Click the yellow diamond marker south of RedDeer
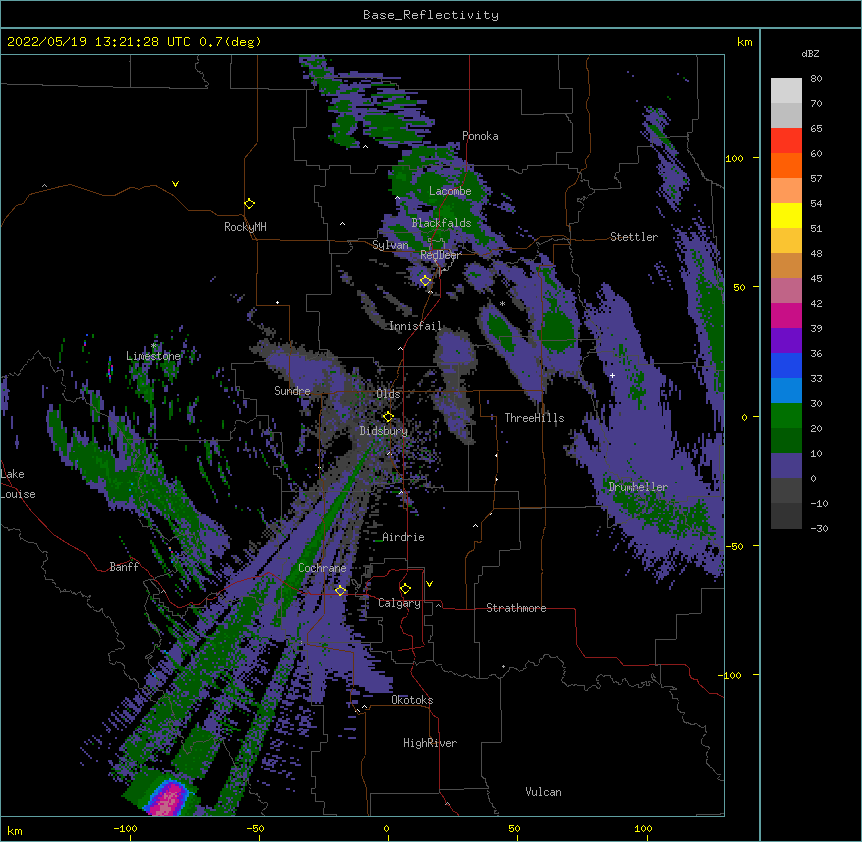 426,281
